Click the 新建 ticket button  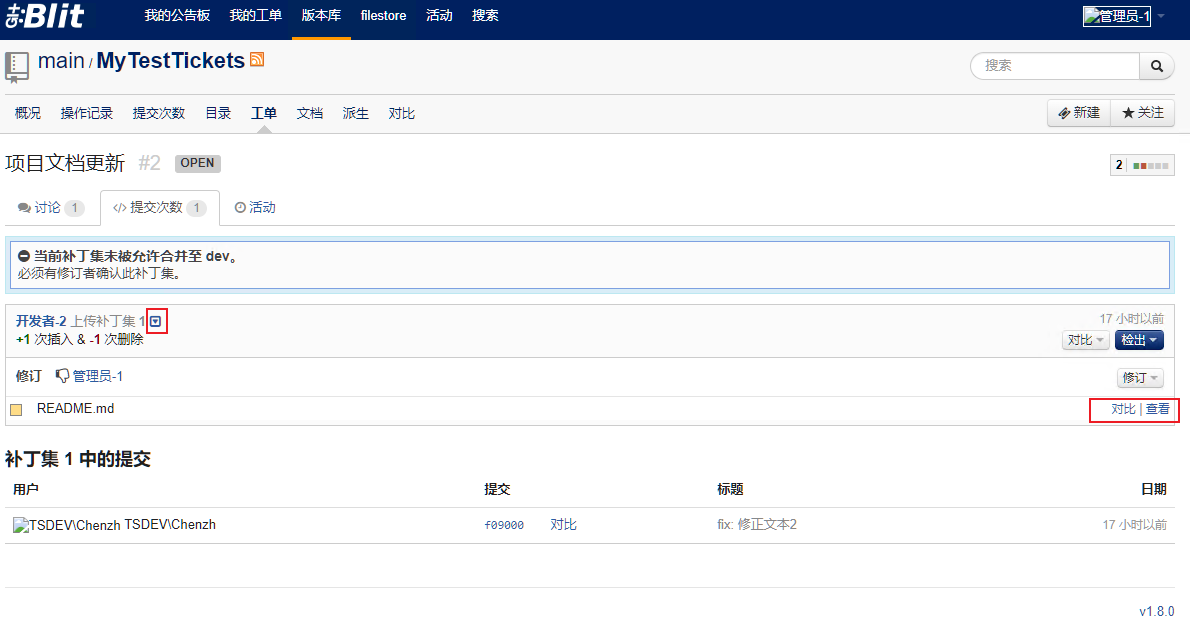(1079, 112)
